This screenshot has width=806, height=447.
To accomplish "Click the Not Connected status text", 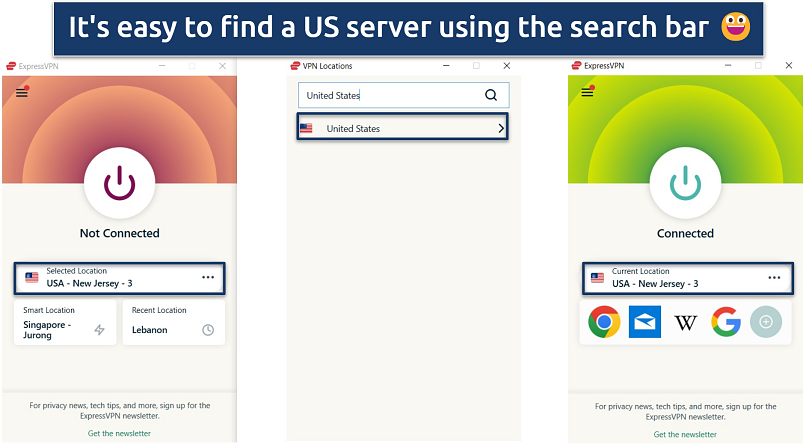I will tap(119, 233).
